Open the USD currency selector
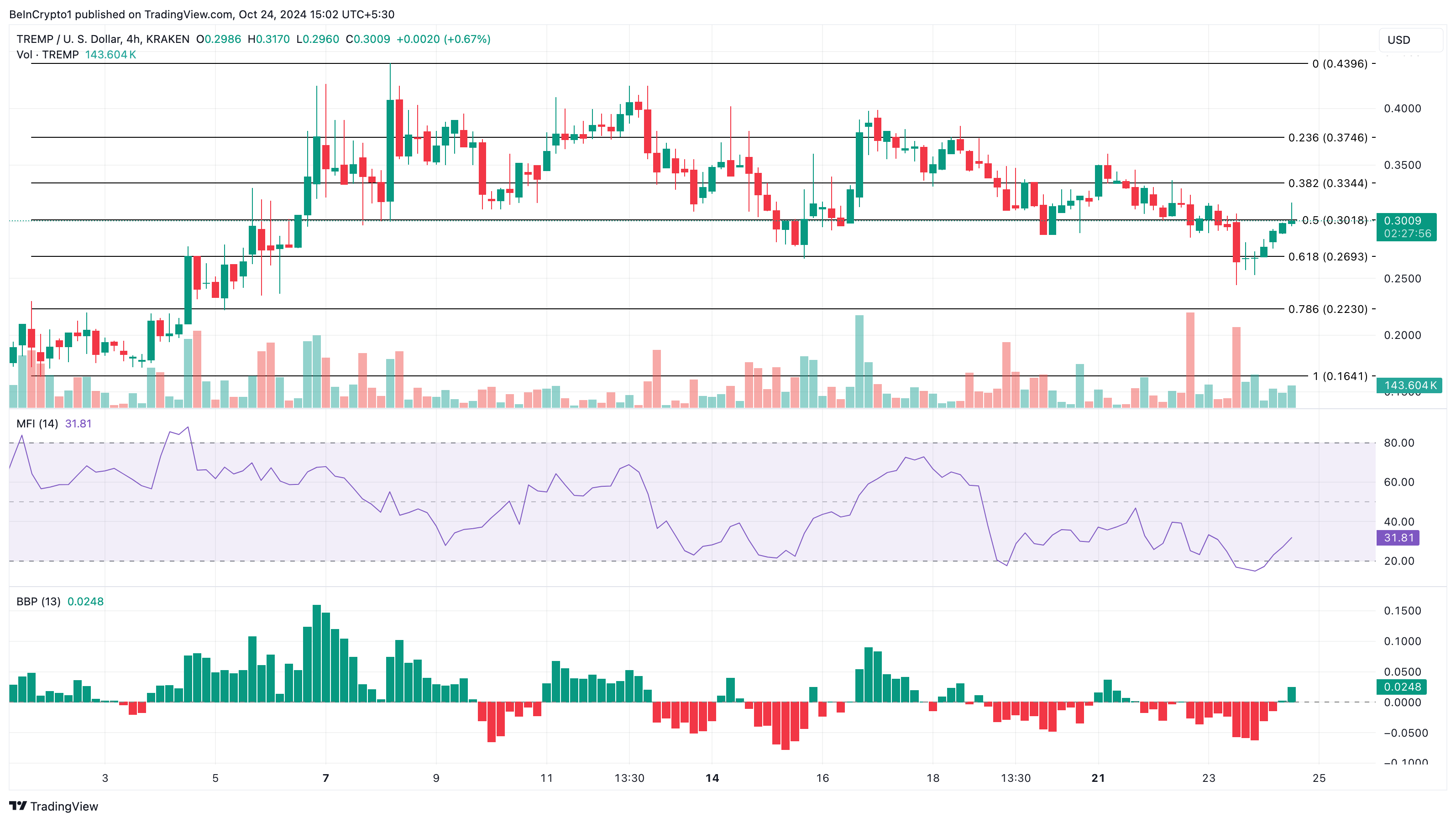The height and width of the screenshot is (822, 1456). tap(1410, 40)
